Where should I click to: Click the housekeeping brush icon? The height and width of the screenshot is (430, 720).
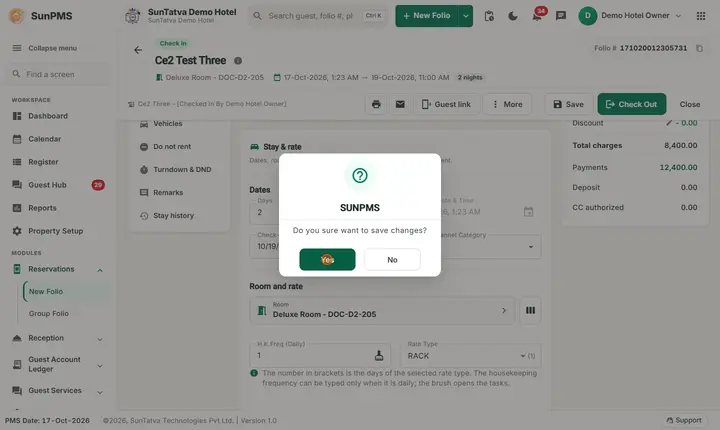pyautogui.click(x=379, y=356)
